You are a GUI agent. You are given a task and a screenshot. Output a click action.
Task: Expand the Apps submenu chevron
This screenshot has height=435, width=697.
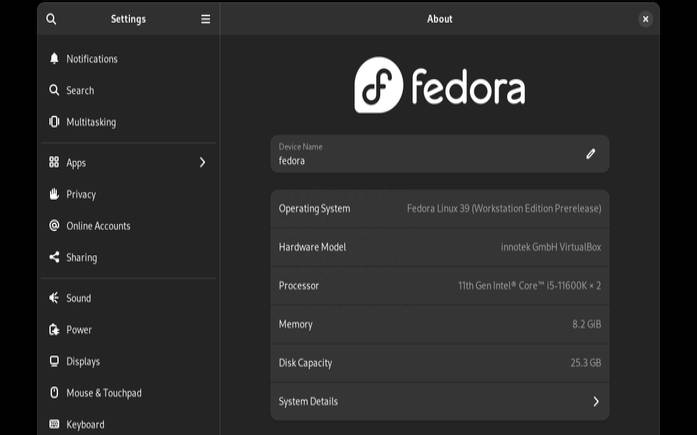(x=202, y=162)
